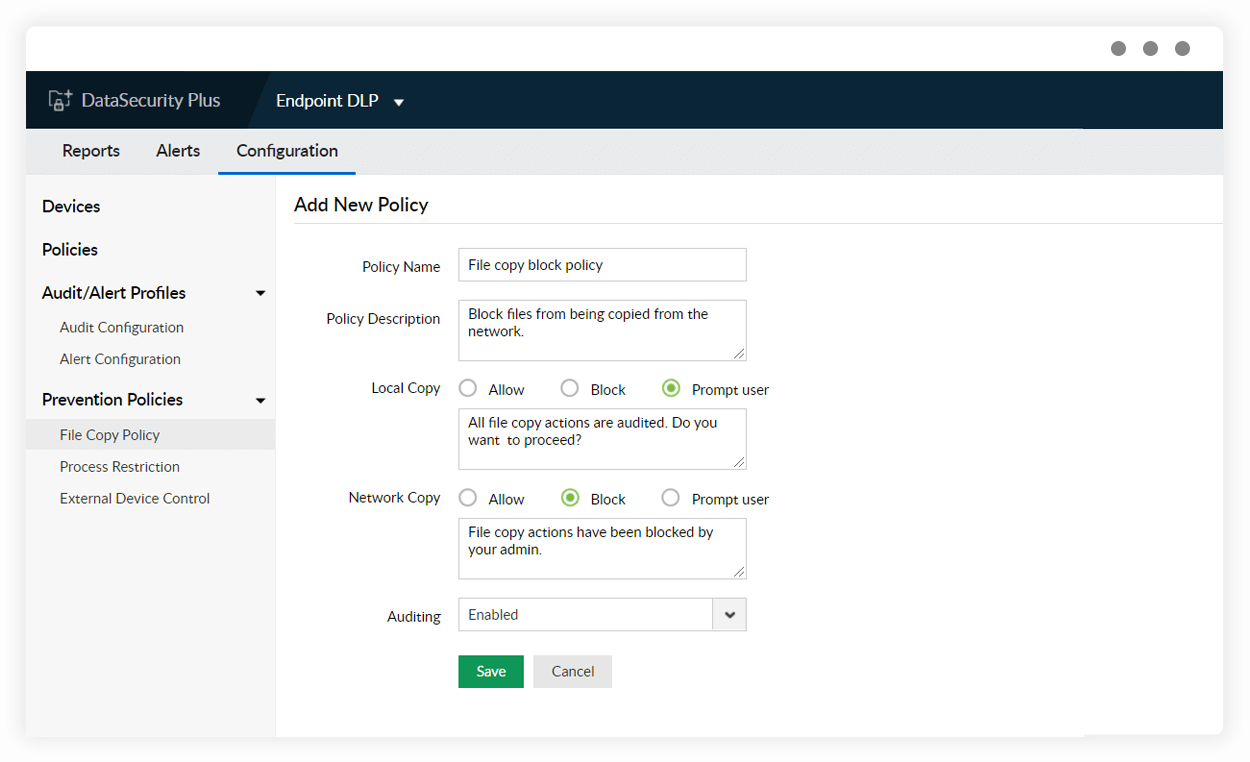
Task: Select File Copy Policy in the sidebar
Action: [x=109, y=434]
